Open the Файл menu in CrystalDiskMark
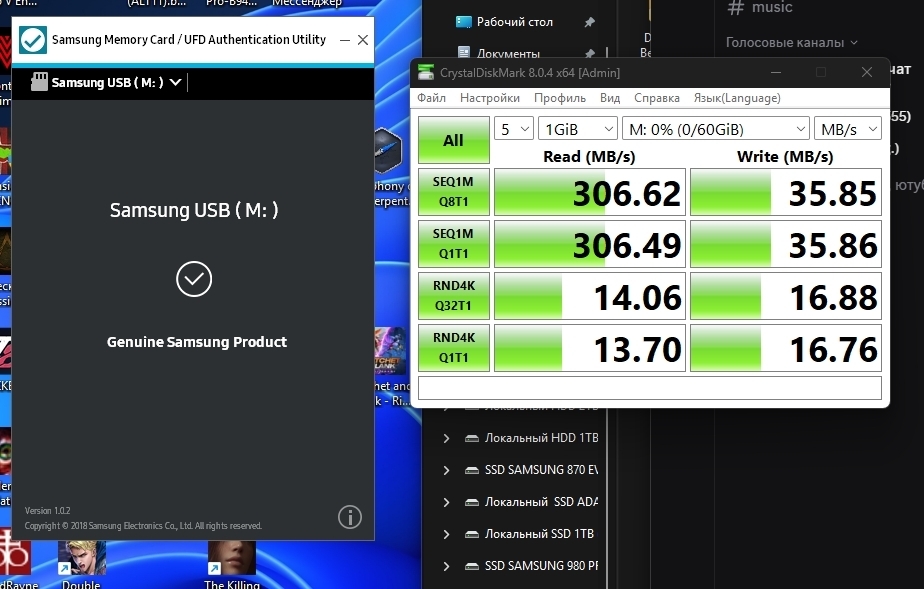 point(431,98)
